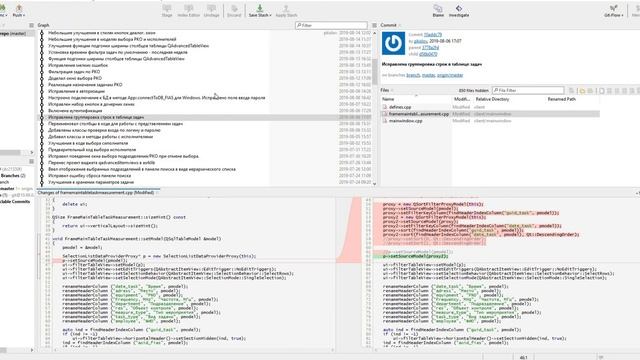Open the parent commit hash link
The height and width of the screenshot is (360, 640).
pos(430,48)
